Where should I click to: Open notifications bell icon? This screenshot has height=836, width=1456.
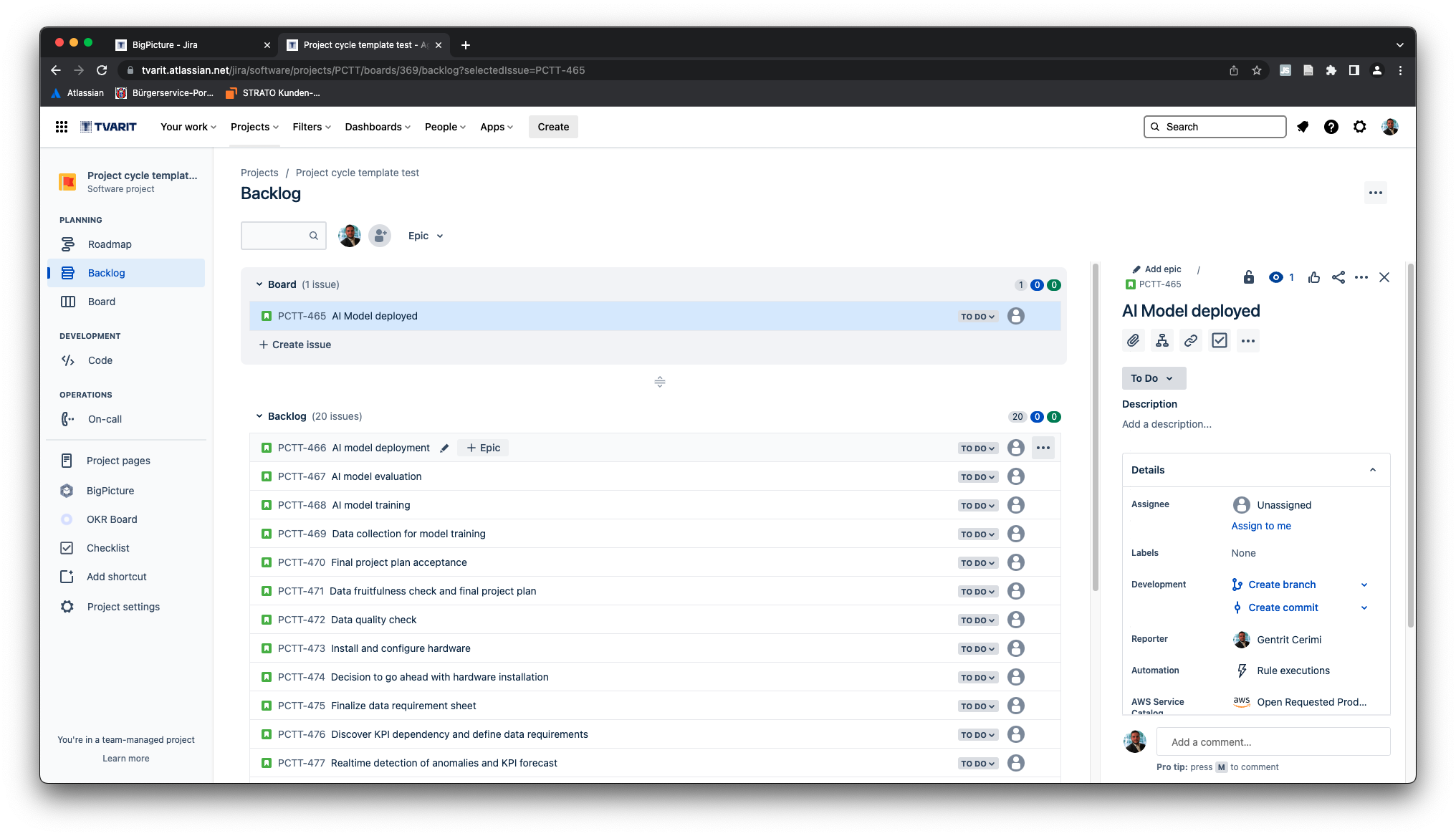[x=1303, y=127]
